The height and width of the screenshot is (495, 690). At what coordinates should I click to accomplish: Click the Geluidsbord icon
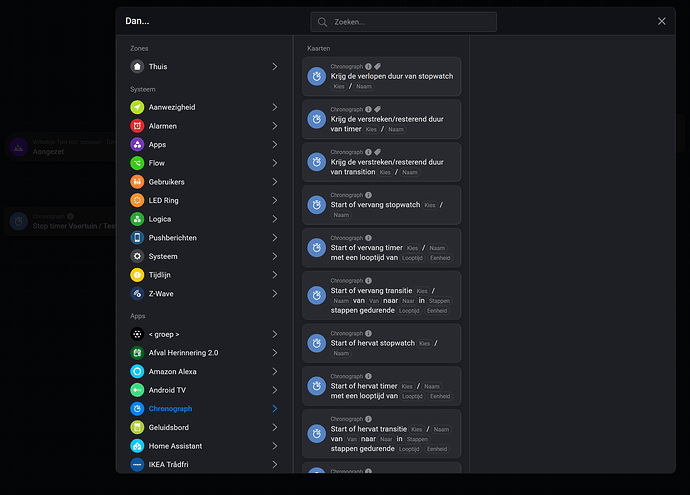pyautogui.click(x=137, y=427)
